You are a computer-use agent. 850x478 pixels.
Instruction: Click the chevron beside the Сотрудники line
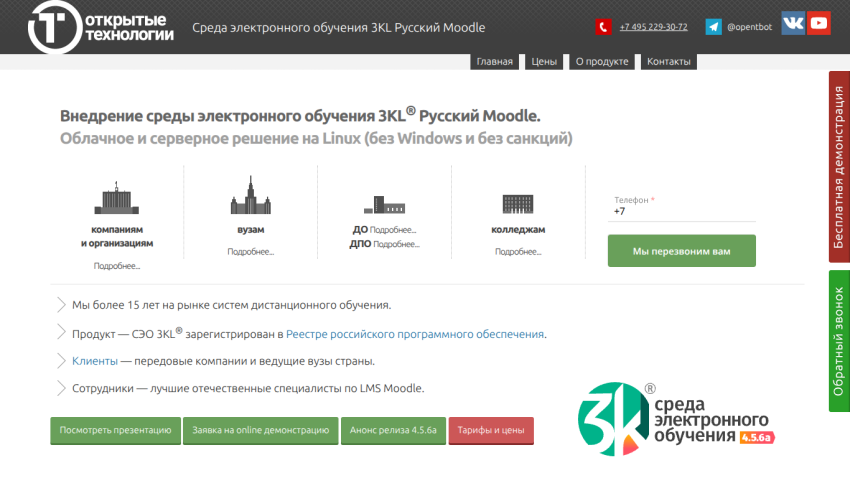coord(61,388)
